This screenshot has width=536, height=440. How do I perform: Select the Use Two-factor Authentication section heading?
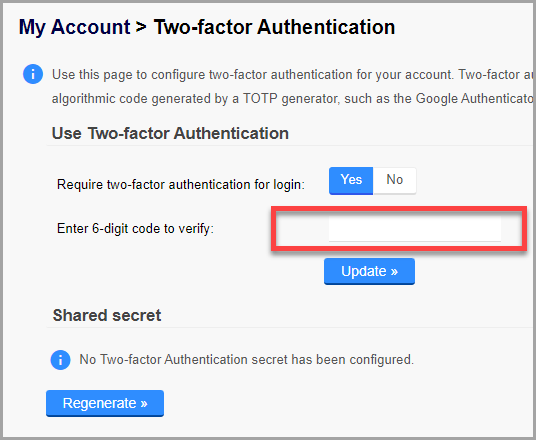tap(170, 133)
